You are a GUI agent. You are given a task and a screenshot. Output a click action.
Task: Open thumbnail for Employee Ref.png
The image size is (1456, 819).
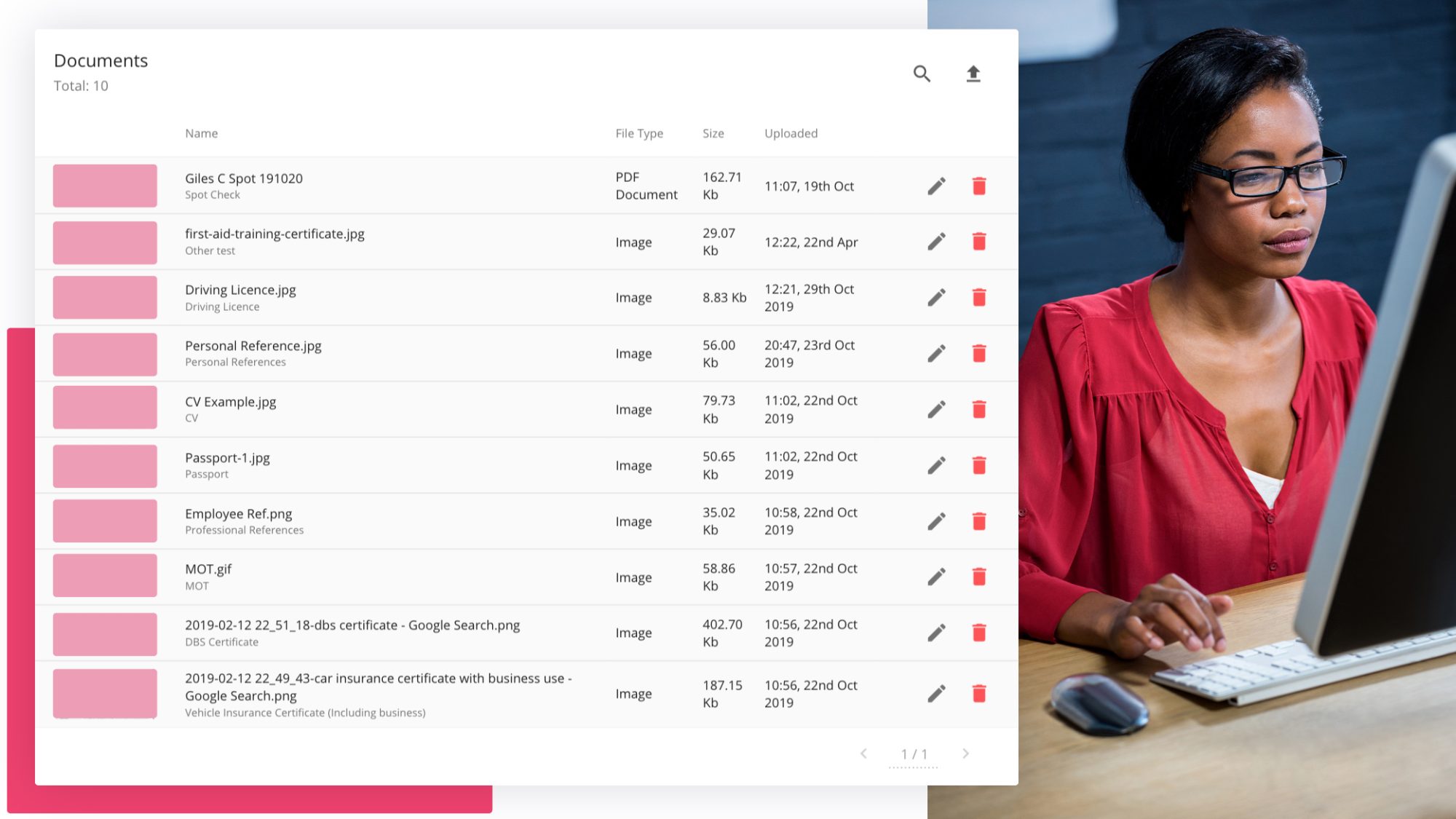pyautogui.click(x=105, y=521)
